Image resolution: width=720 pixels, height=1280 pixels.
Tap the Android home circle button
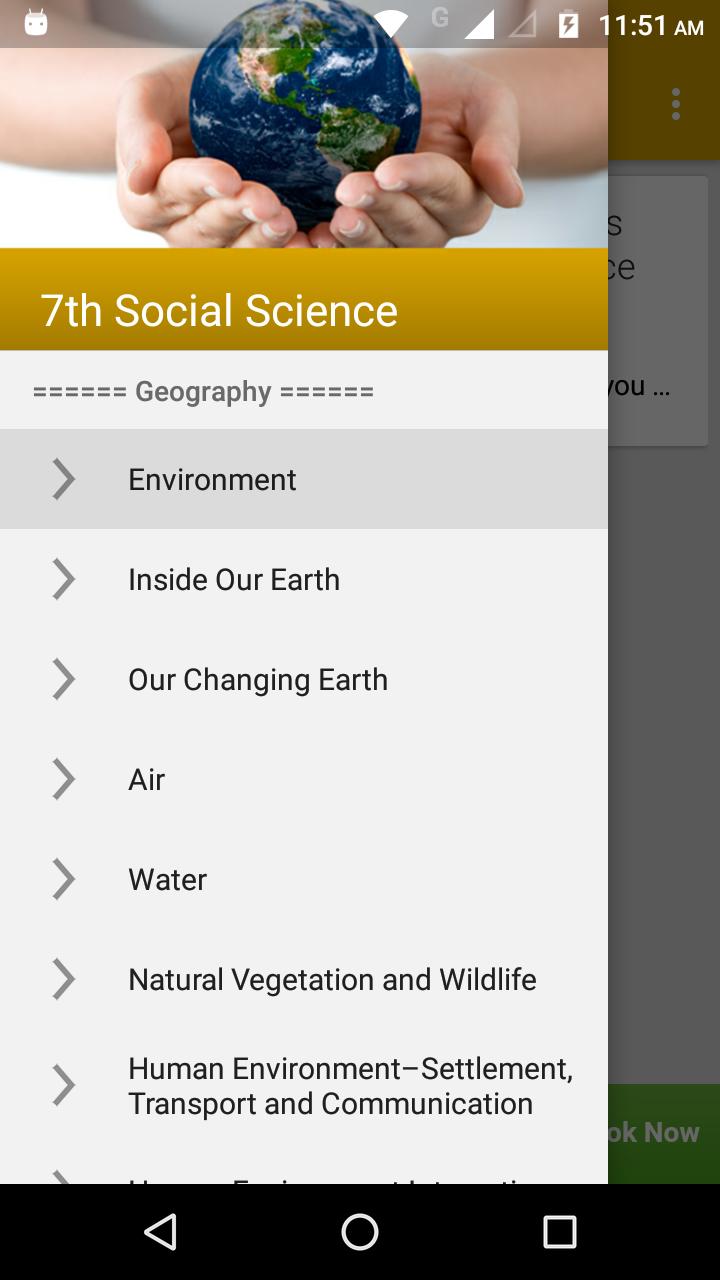click(360, 1232)
